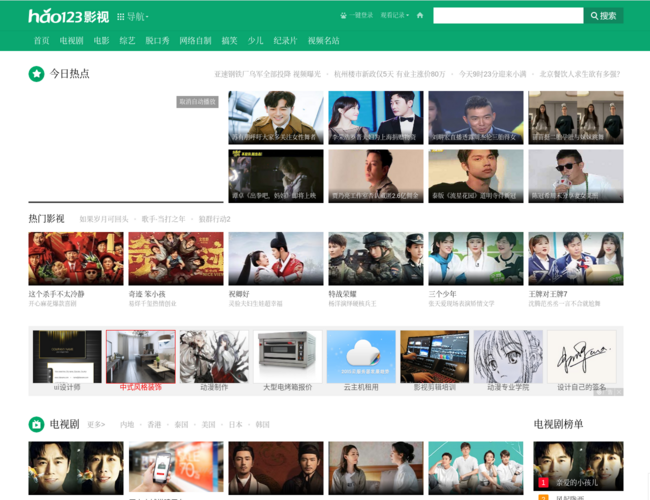This screenshot has width=650, height=500.
Task: Expand the 观看记录 dropdown
Action: pos(394,16)
